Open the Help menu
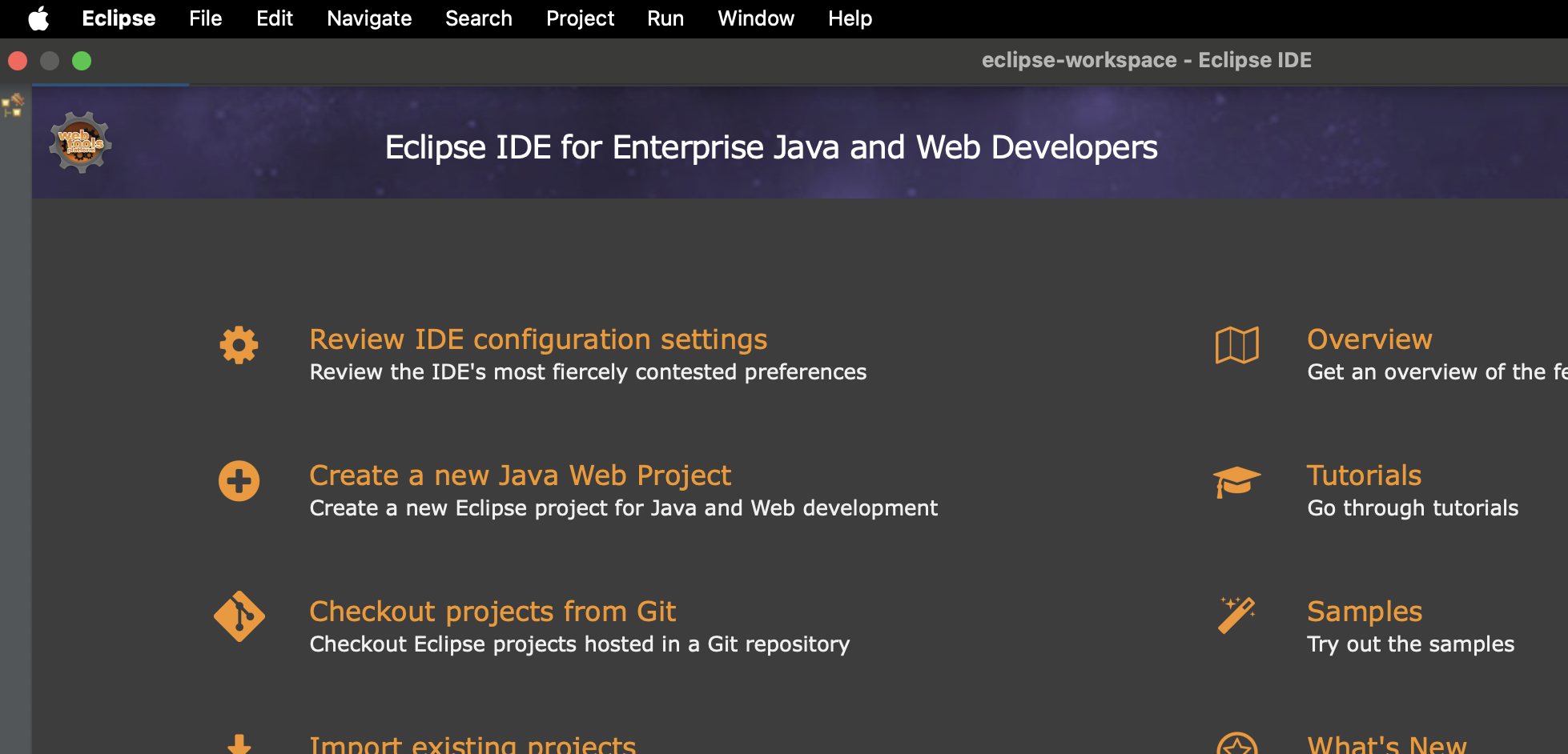The height and width of the screenshot is (754, 1568). 850,18
